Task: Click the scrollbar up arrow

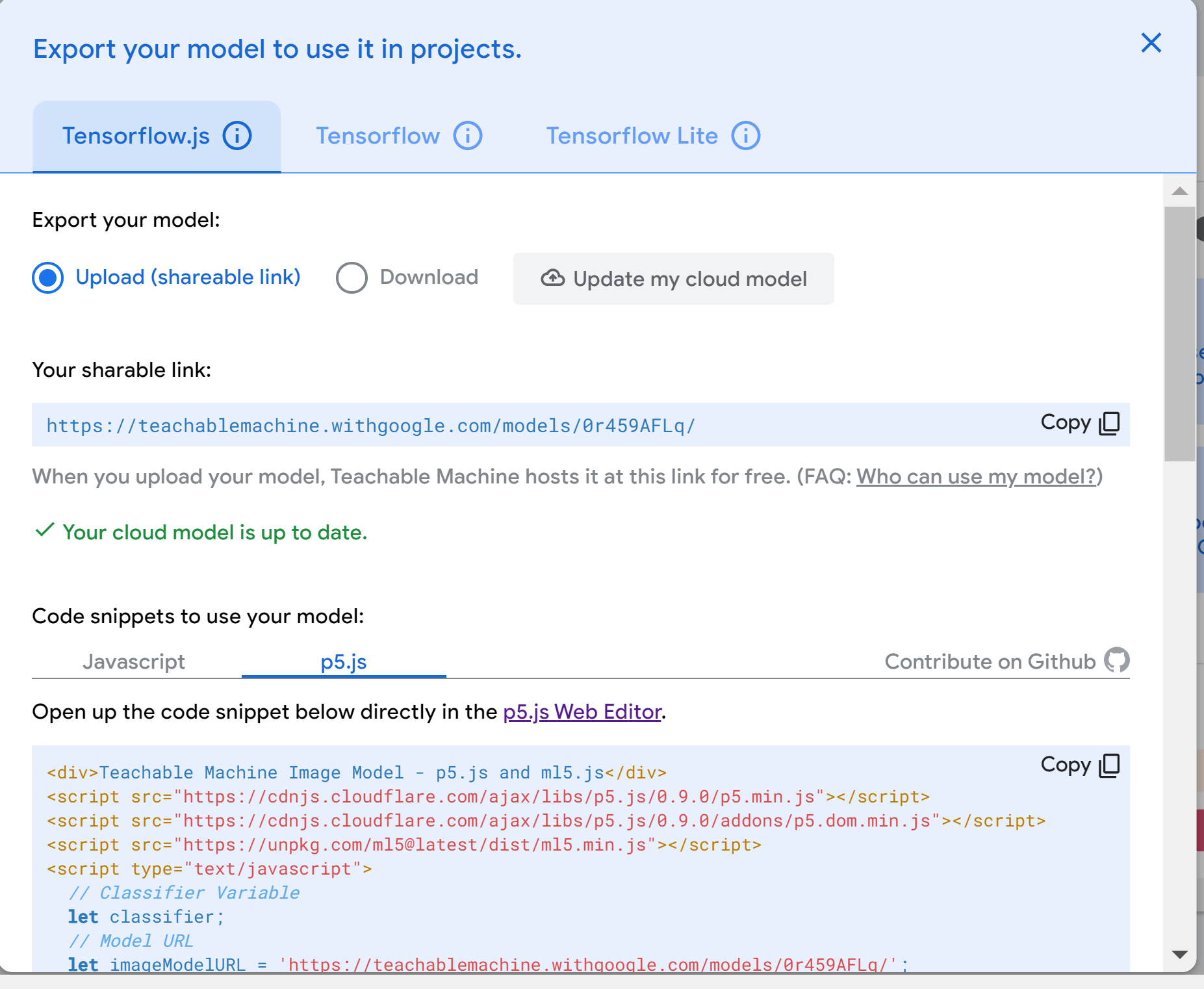Action: point(1179,192)
